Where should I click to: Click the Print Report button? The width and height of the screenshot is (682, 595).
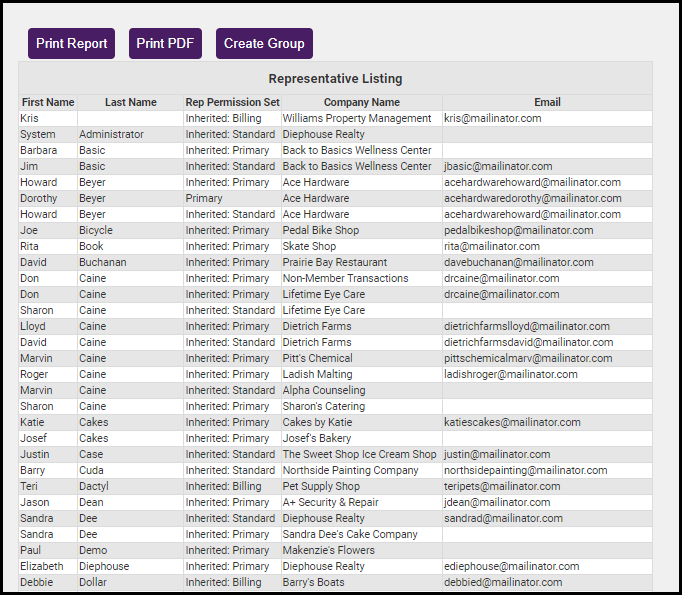click(x=71, y=43)
